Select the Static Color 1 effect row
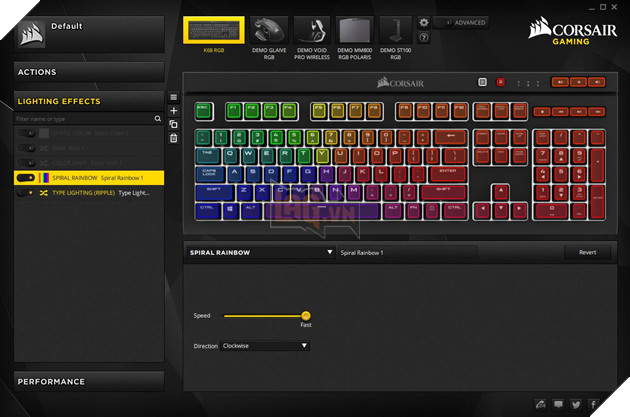The image size is (630, 417). 89,133
